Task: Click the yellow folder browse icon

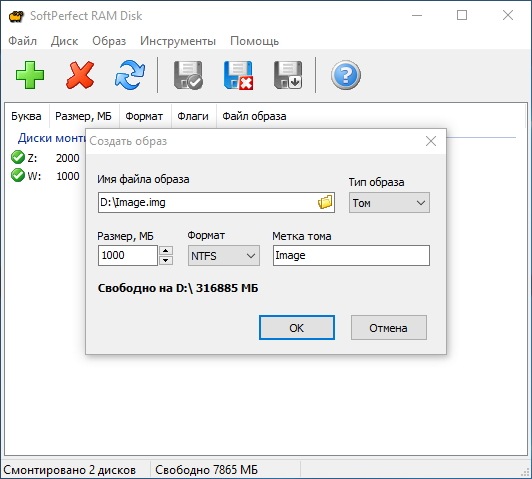Action: point(325,202)
